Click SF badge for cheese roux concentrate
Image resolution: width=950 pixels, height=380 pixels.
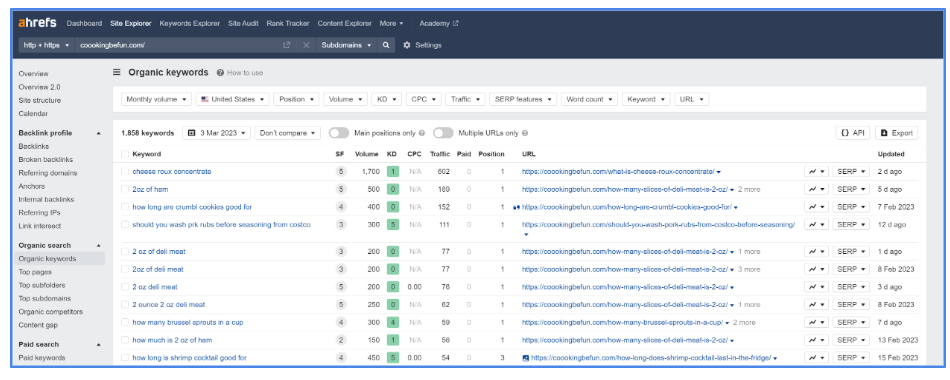(341, 172)
